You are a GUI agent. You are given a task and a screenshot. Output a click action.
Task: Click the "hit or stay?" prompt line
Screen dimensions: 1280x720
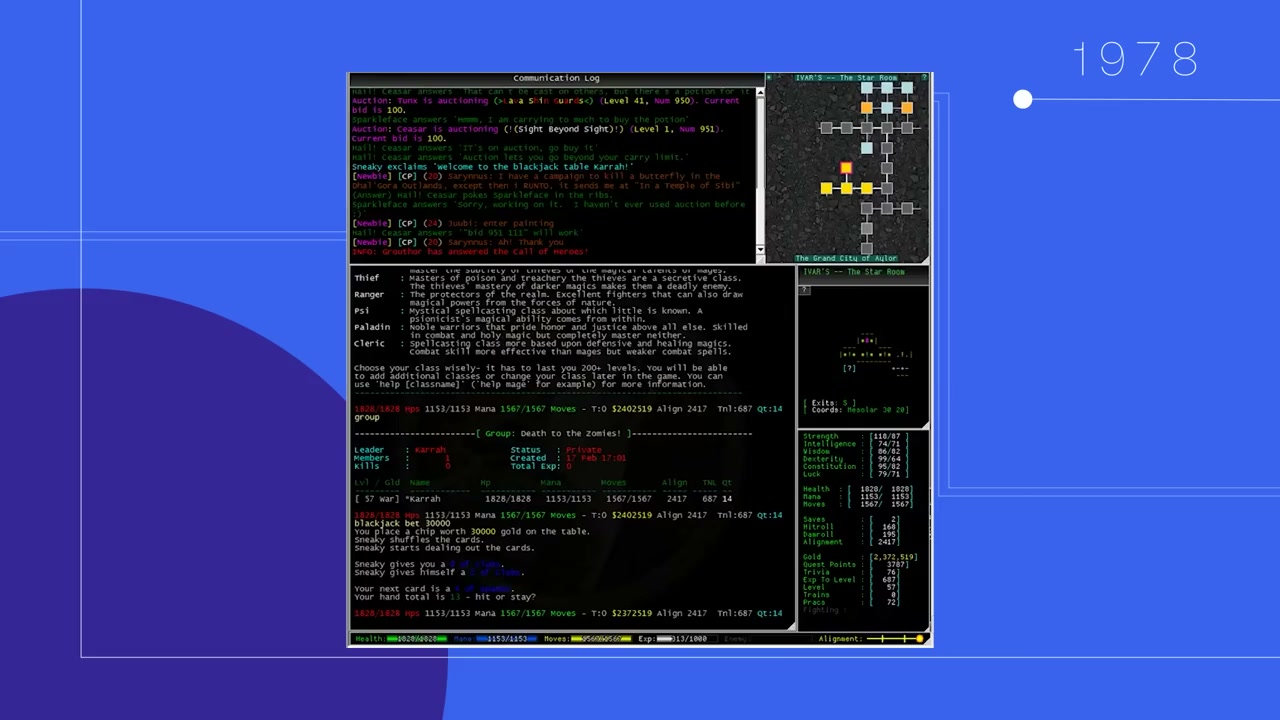444,597
